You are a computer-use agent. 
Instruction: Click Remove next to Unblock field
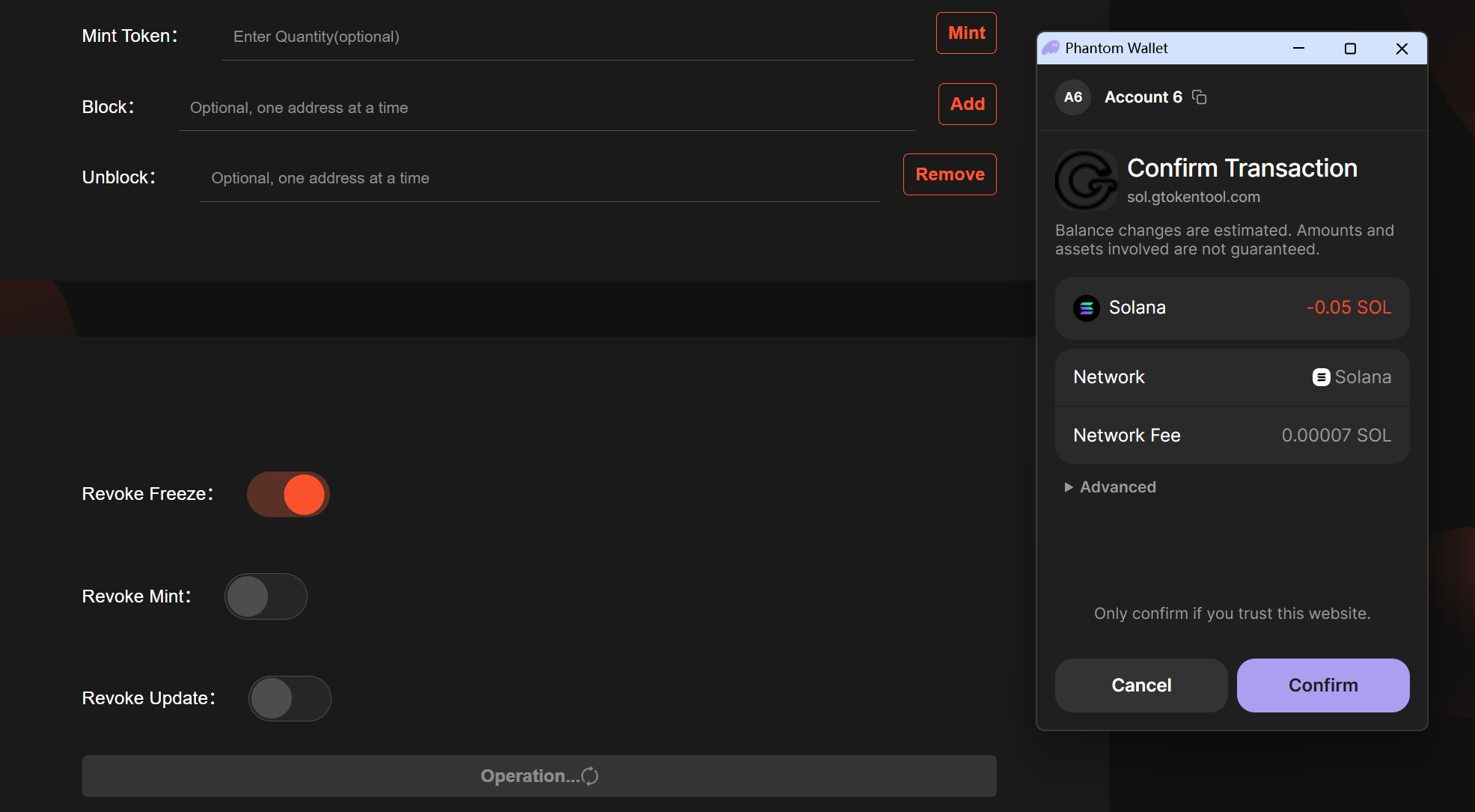tap(949, 174)
